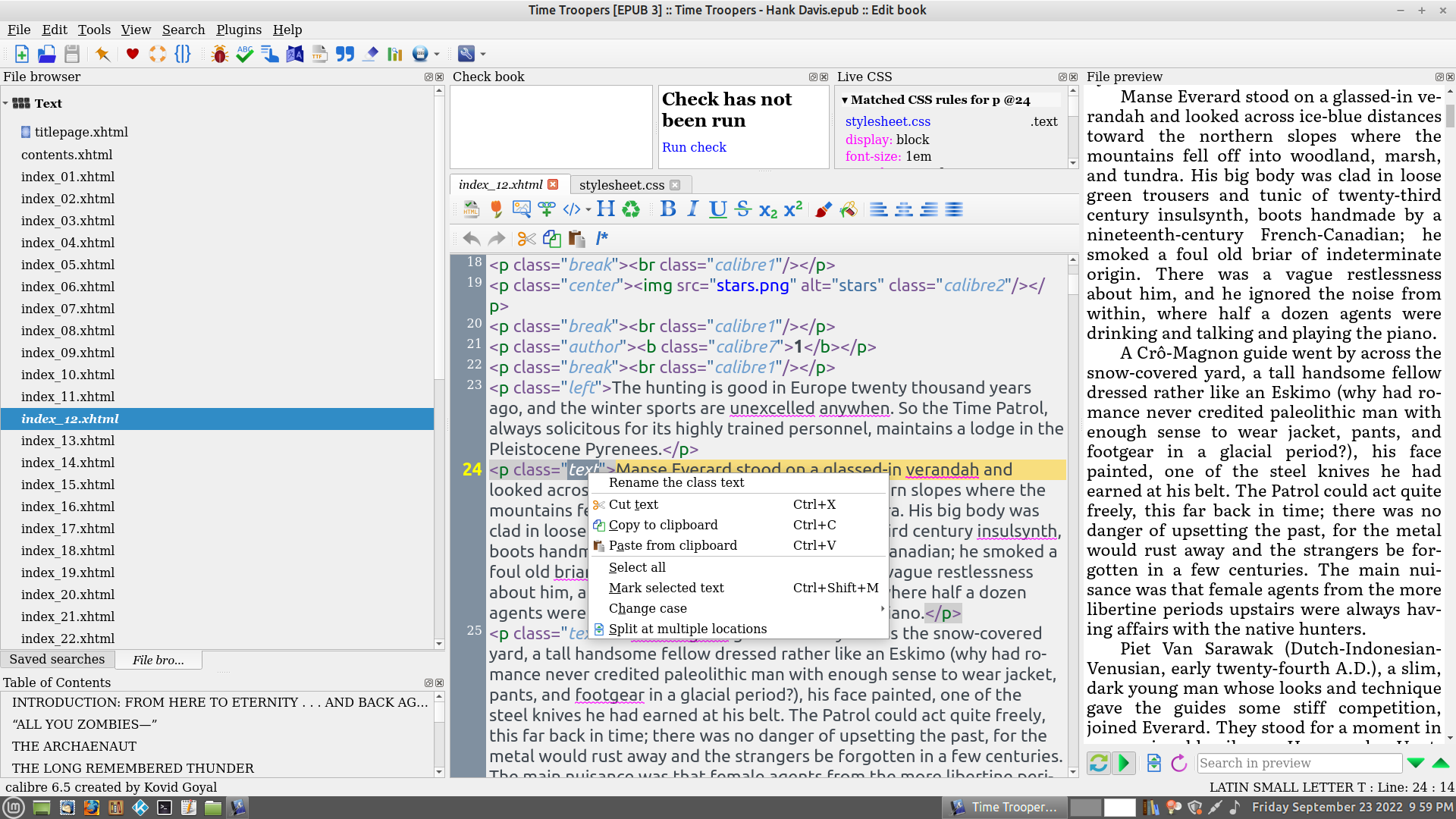
Task: Collapse the Text folder in File browser
Action: pos(6,104)
